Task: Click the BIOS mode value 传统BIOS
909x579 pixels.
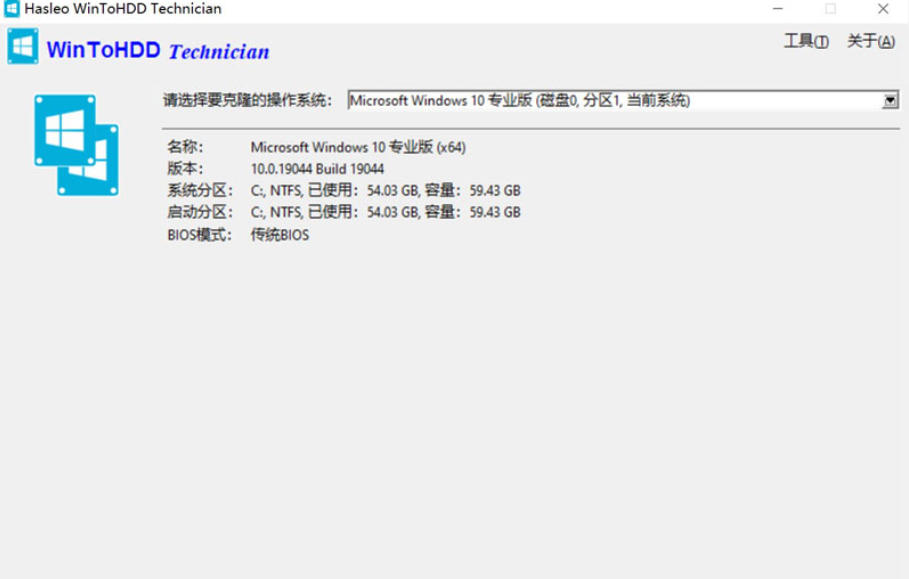Action: (x=280, y=235)
